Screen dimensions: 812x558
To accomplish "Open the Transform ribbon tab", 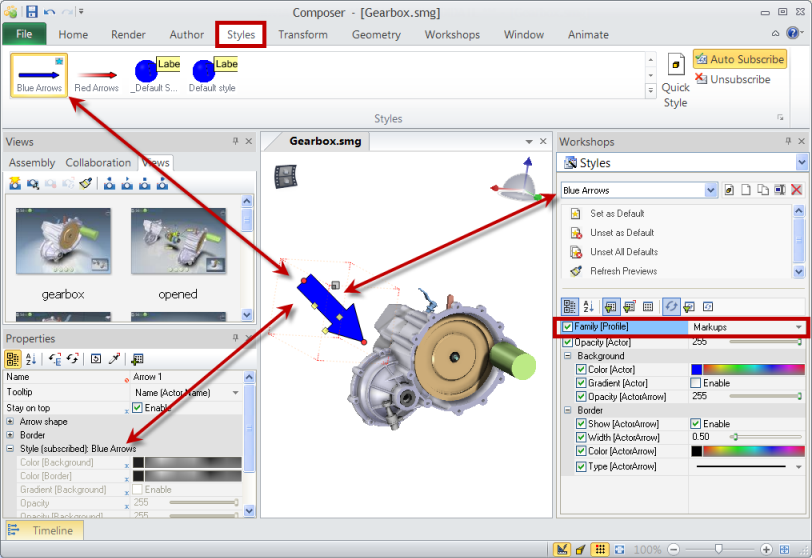I will tap(303, 35).
